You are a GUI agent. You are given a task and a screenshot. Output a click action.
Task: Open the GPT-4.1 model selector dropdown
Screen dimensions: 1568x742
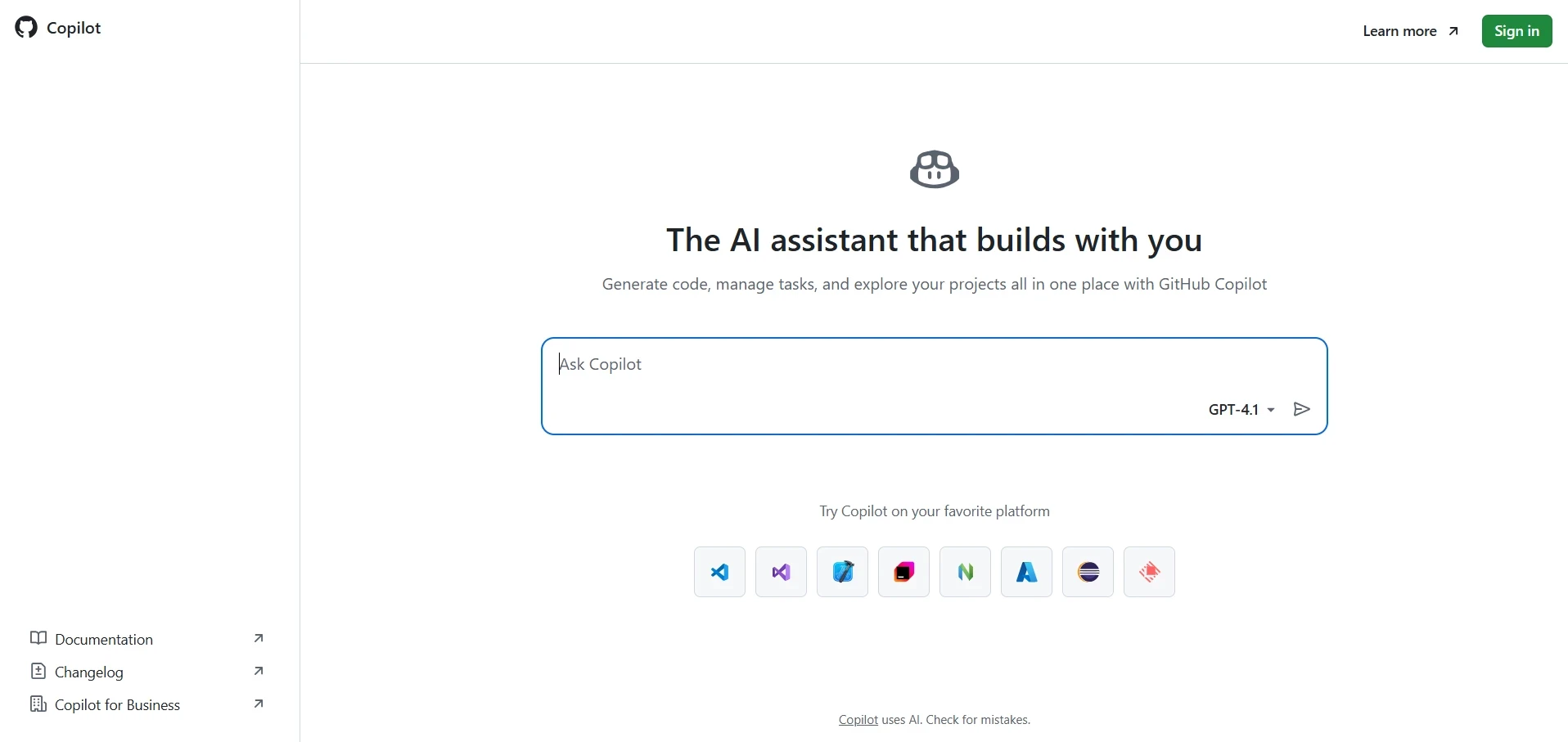click(1241, 409)
